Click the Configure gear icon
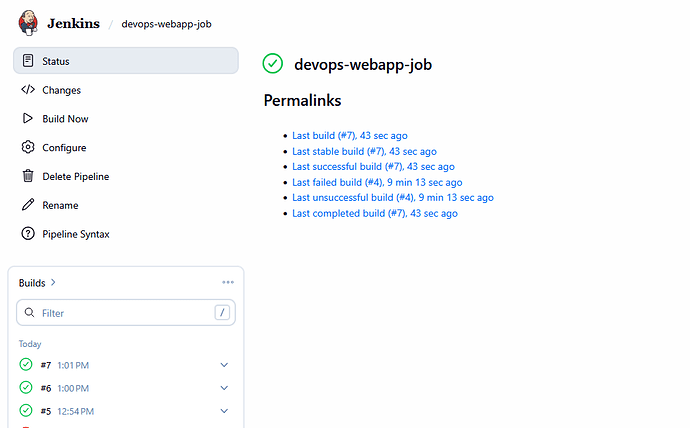The height and width of the screenshot is (428, 690). pos(28,148)
